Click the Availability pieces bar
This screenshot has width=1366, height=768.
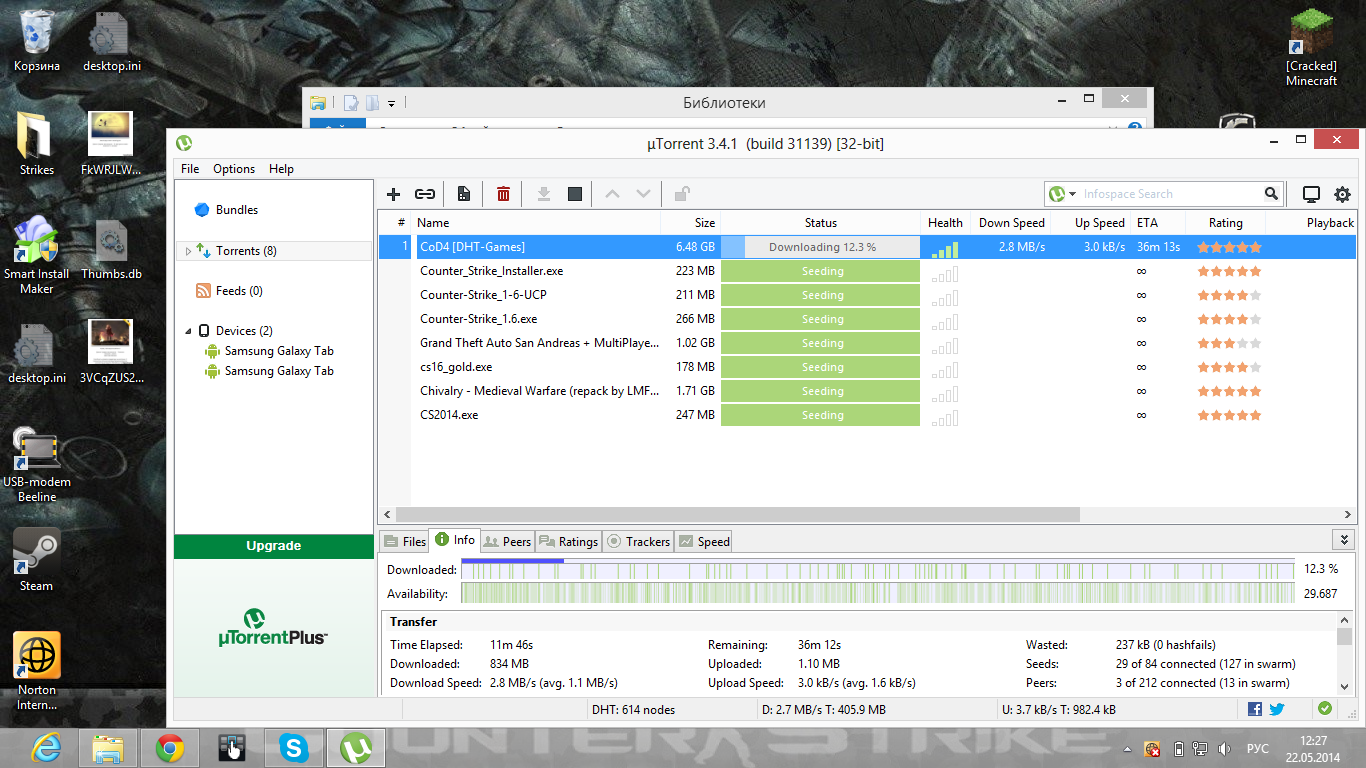pos(877,593)
